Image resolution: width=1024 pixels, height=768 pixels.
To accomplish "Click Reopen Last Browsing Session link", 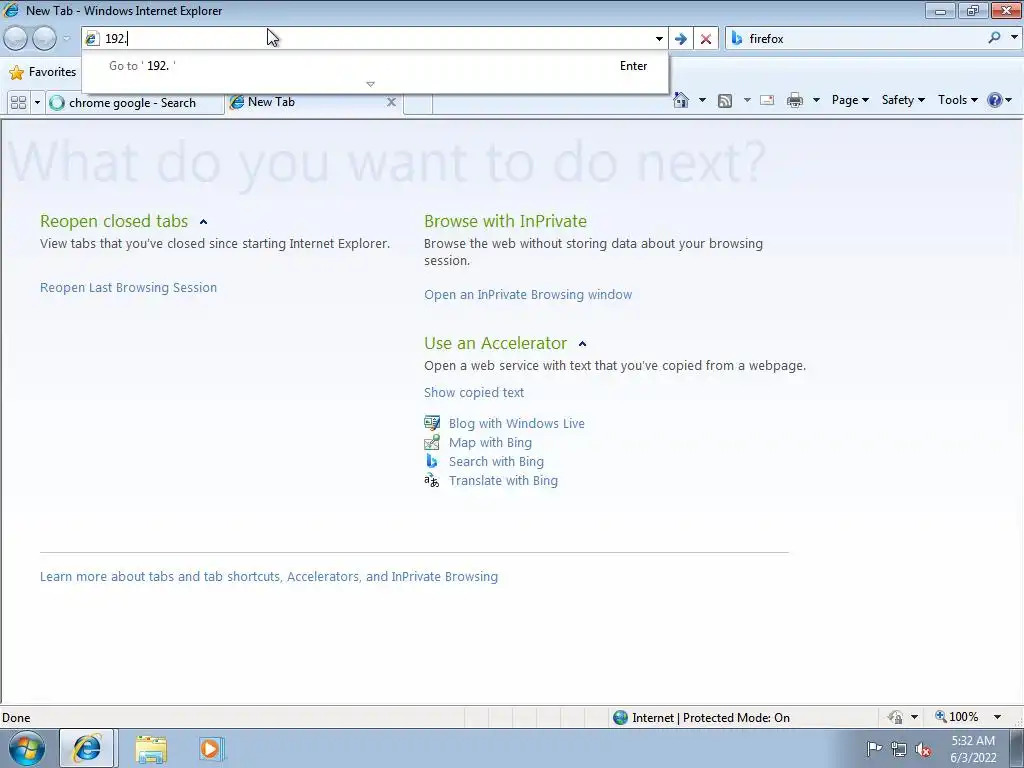I will (128, 287).
